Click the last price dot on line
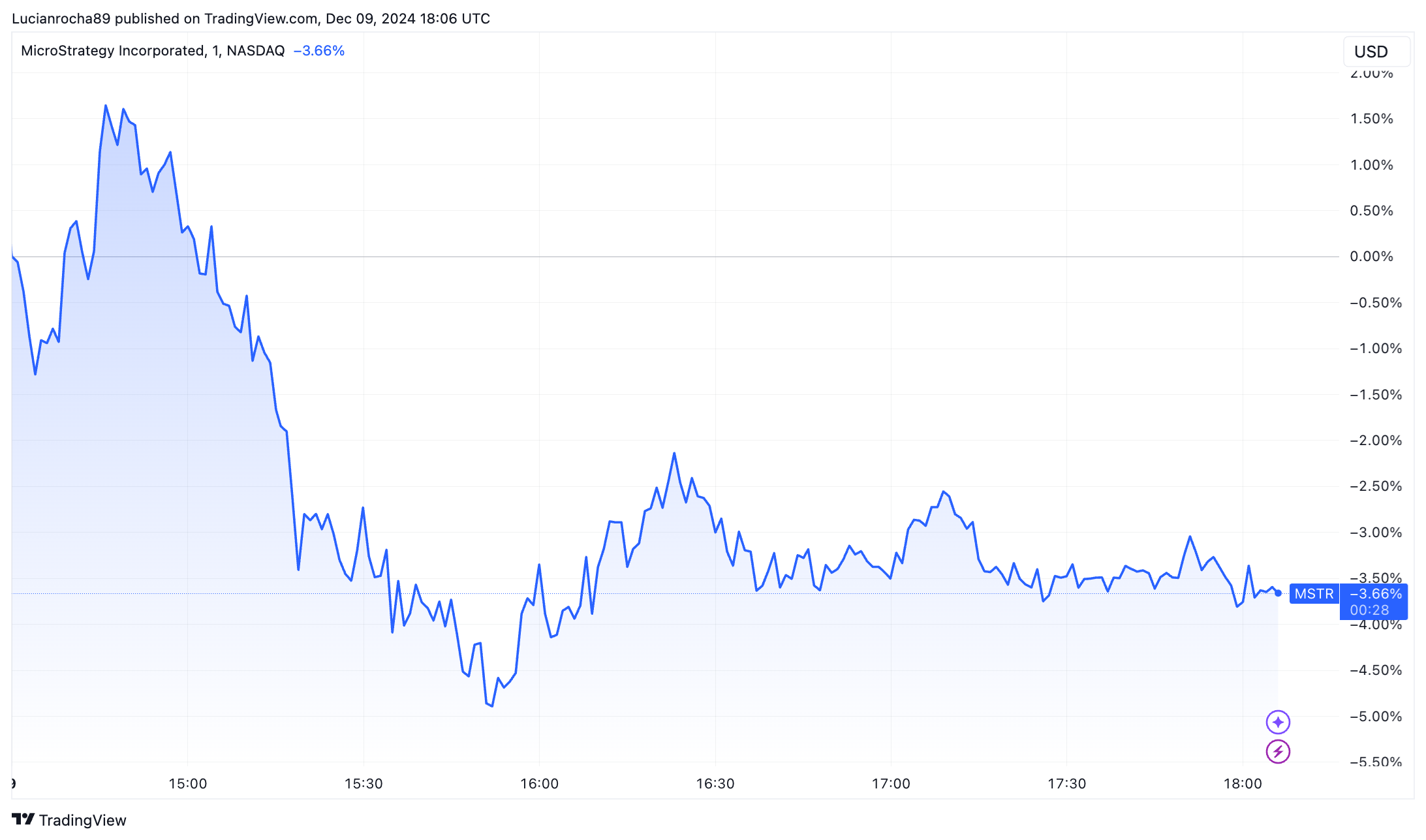This screenshot has height=840, width=1426. [x=1278, y=593]
